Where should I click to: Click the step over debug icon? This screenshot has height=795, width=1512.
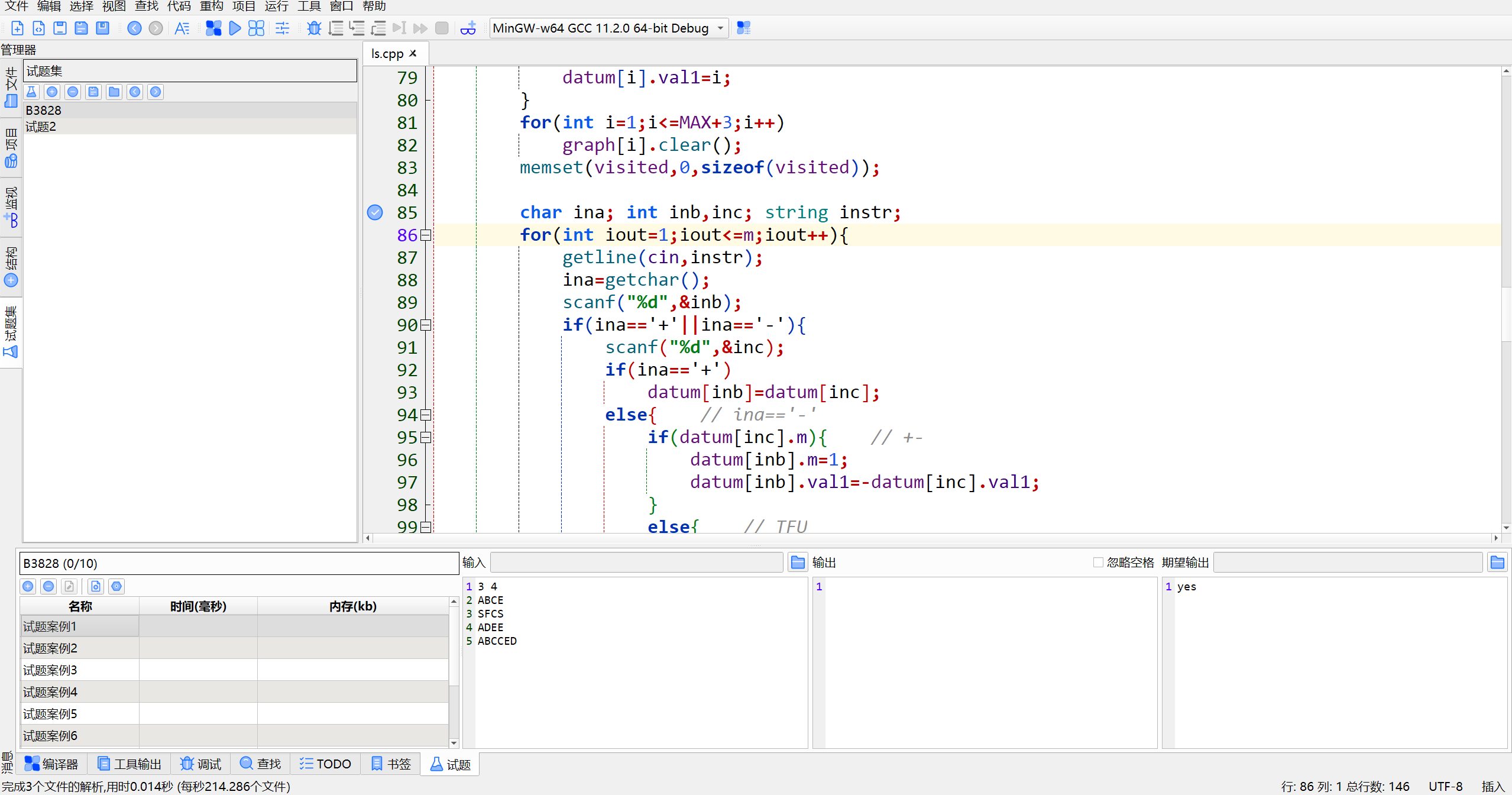336,28
